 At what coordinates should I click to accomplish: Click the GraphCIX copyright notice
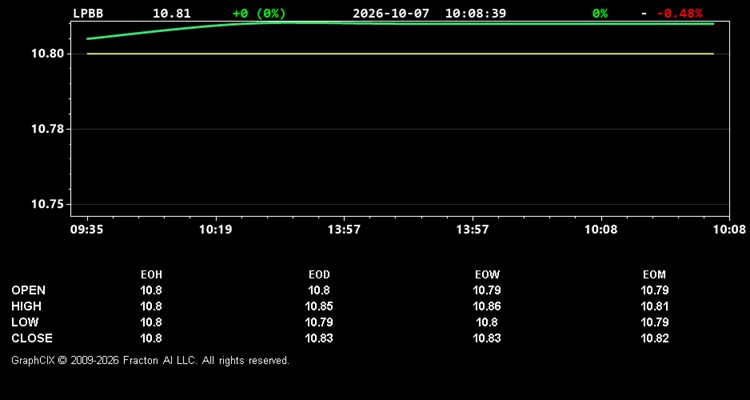click(150, 360)
